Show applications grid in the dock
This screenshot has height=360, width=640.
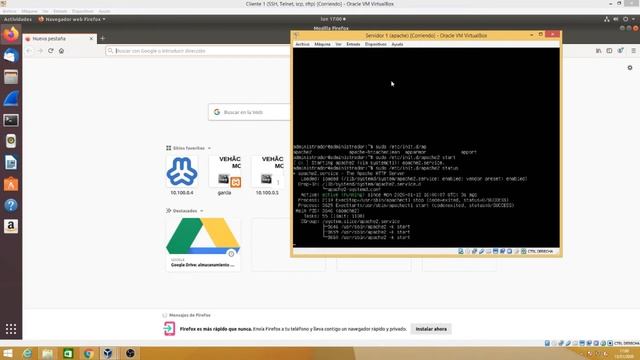[x=11, y=329]
